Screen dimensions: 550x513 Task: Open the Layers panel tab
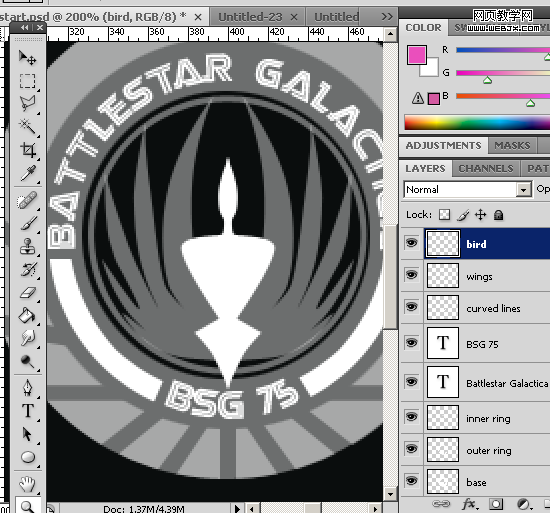pyautogui.click(x=425, y=169)
